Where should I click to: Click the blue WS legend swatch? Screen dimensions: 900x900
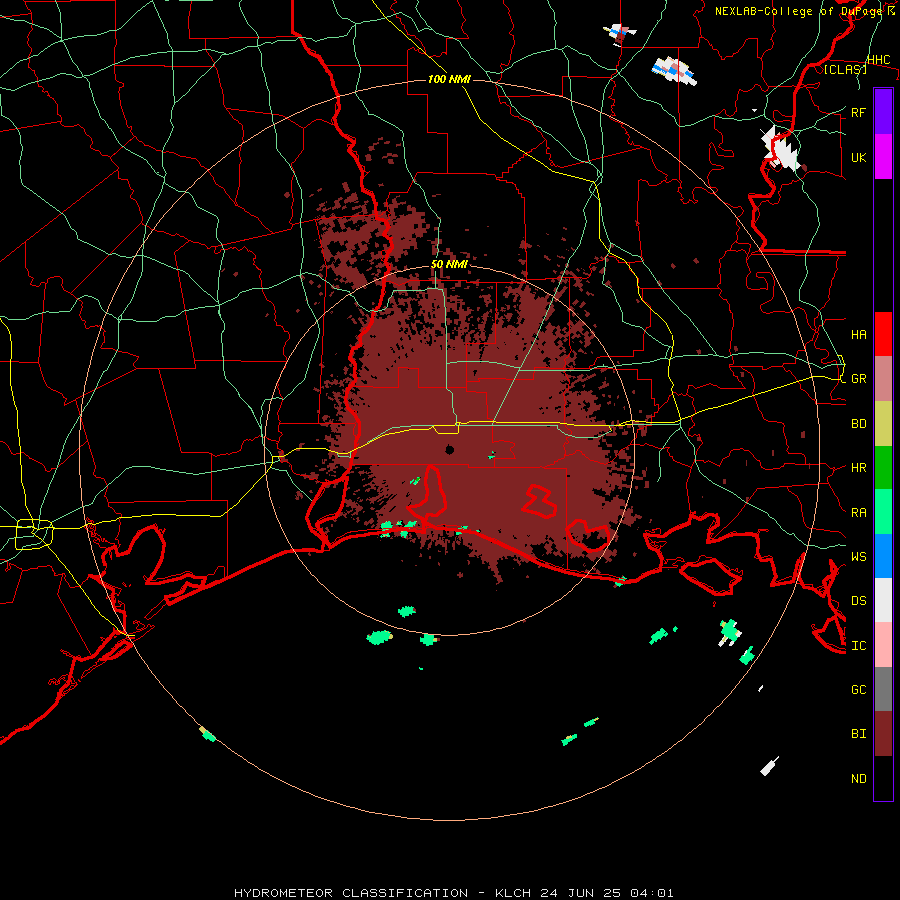(883, 556)
